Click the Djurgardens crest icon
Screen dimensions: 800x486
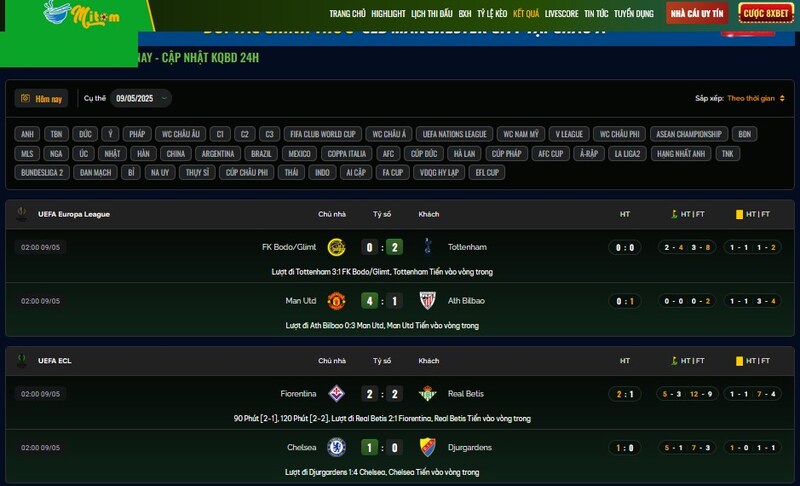click(x=428, y=447)
